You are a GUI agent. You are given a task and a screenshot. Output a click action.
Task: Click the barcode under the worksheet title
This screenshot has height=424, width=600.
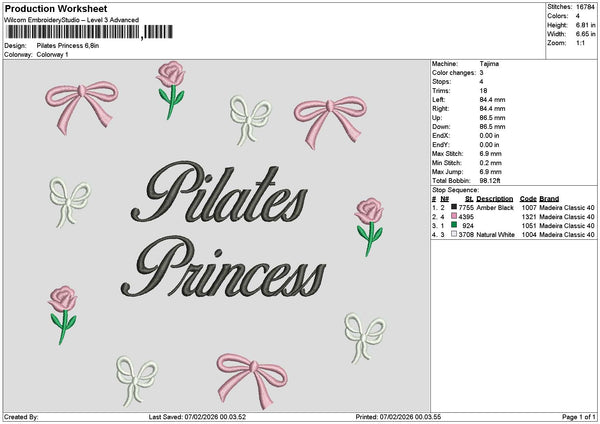click(75, 33)
